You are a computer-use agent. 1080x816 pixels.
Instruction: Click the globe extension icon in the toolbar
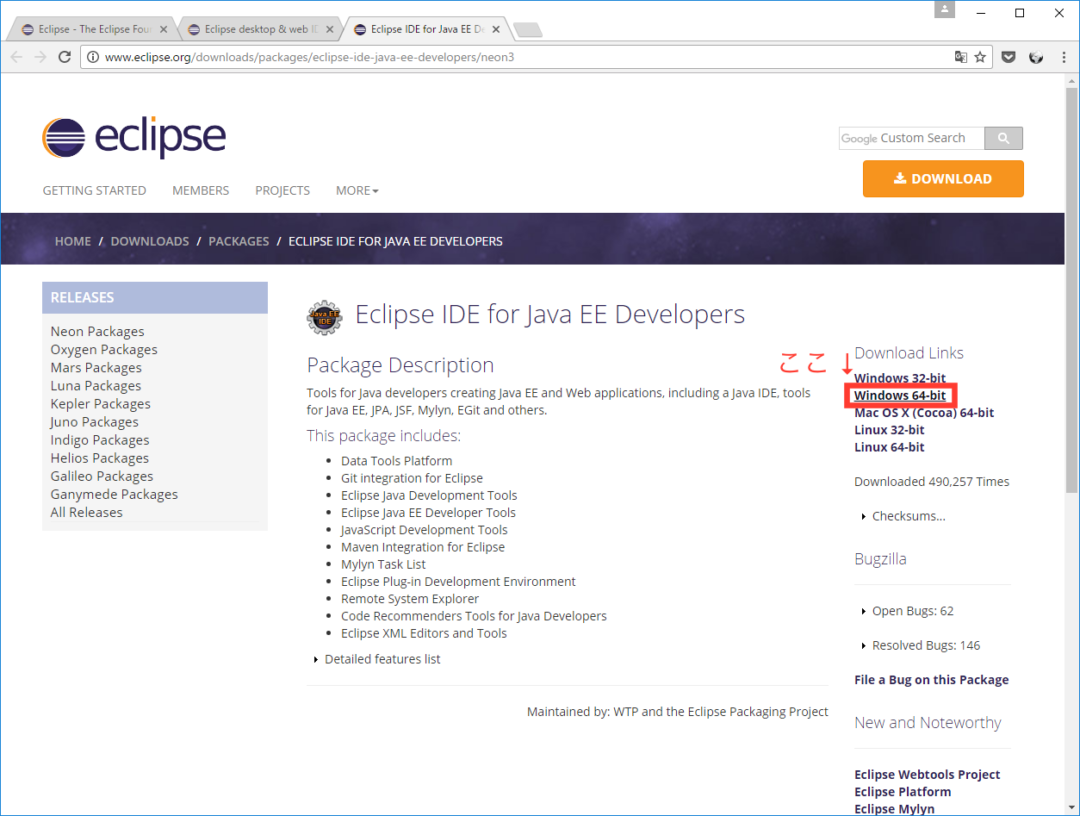pos(1036,57)
